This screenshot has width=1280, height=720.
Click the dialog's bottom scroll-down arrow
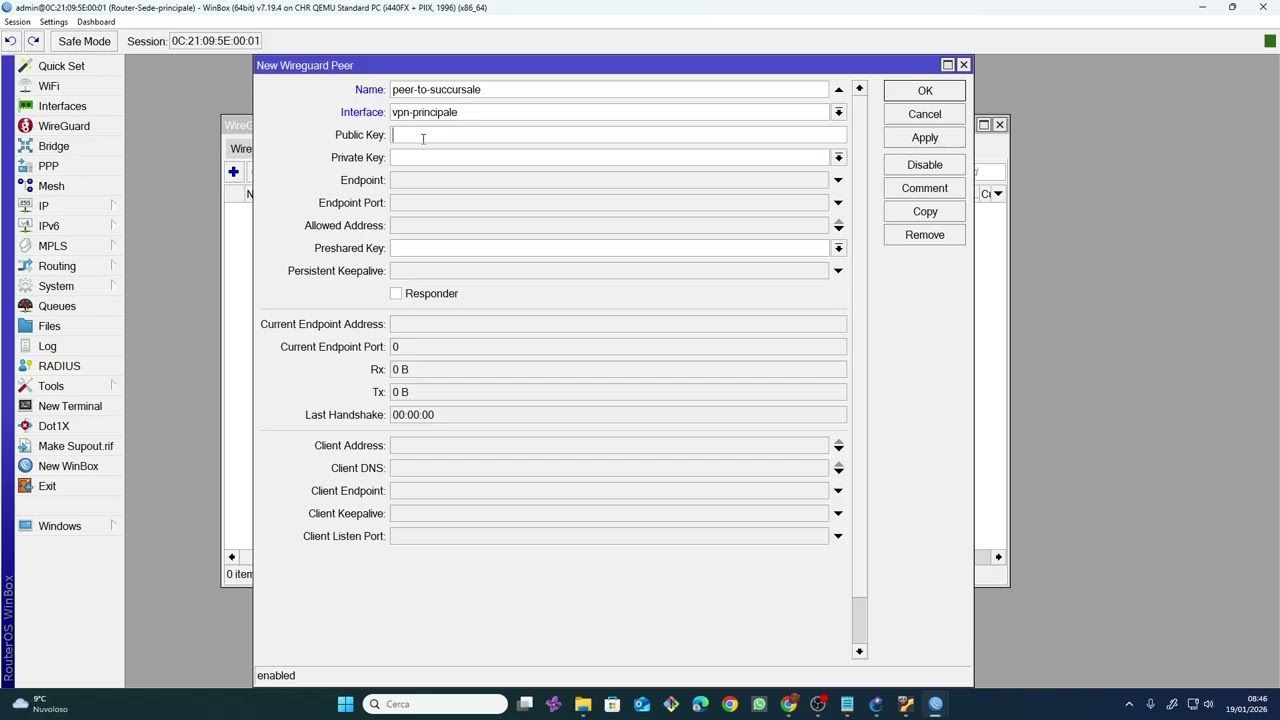tap(859, 652)
